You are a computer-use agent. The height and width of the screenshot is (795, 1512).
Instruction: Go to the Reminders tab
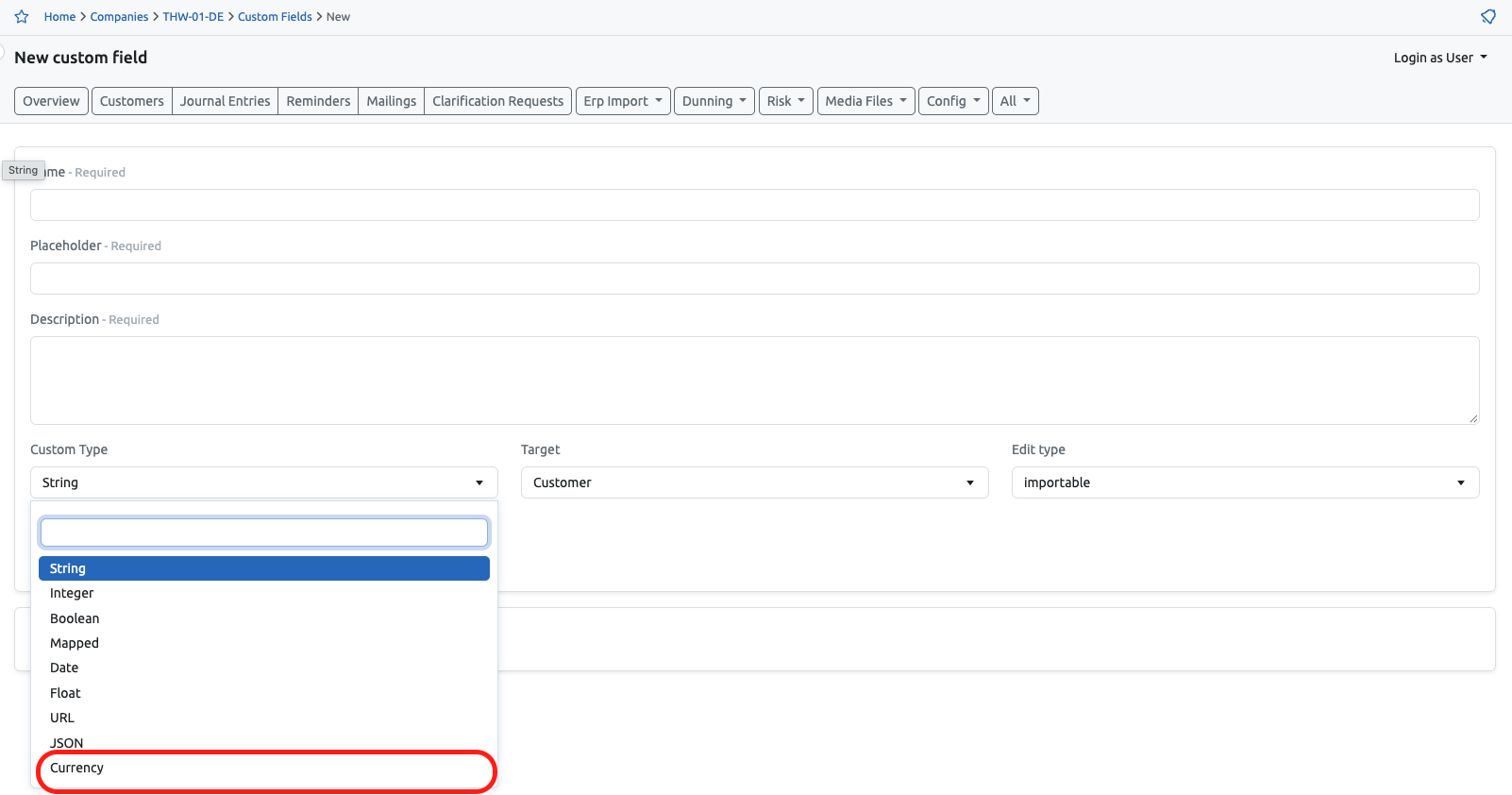click(x=318, y=101)
